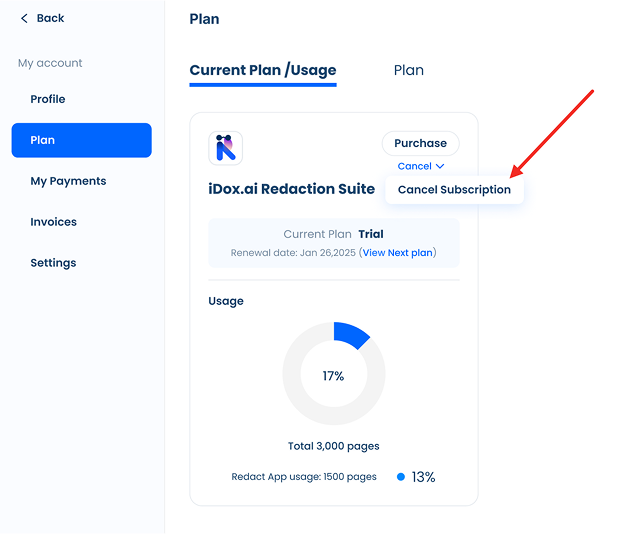642x534 pixels.
Task: Go to My Payments section
Action: (x=68, y=181)
